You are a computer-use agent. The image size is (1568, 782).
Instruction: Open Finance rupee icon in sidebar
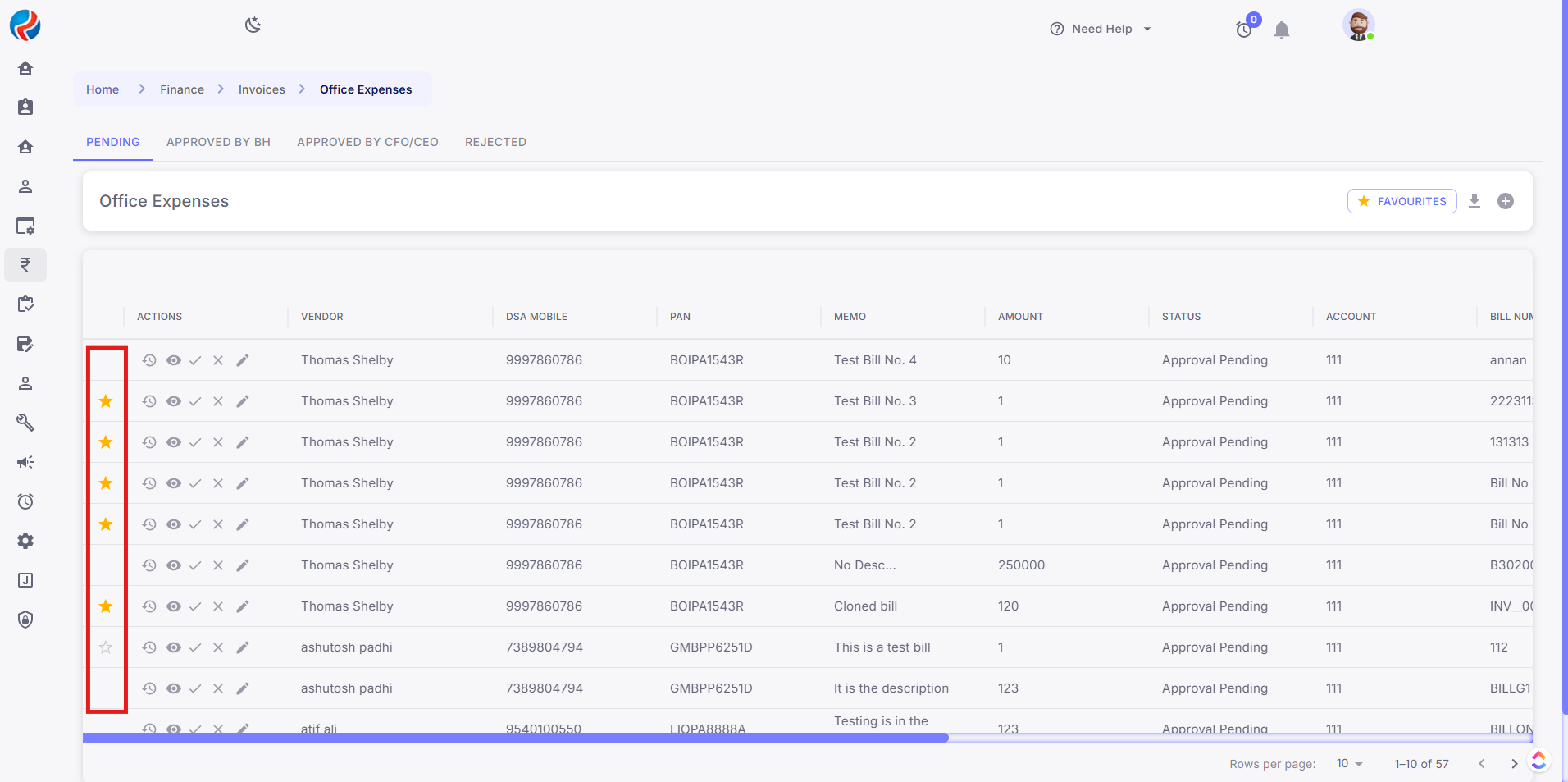pos(25,265)
